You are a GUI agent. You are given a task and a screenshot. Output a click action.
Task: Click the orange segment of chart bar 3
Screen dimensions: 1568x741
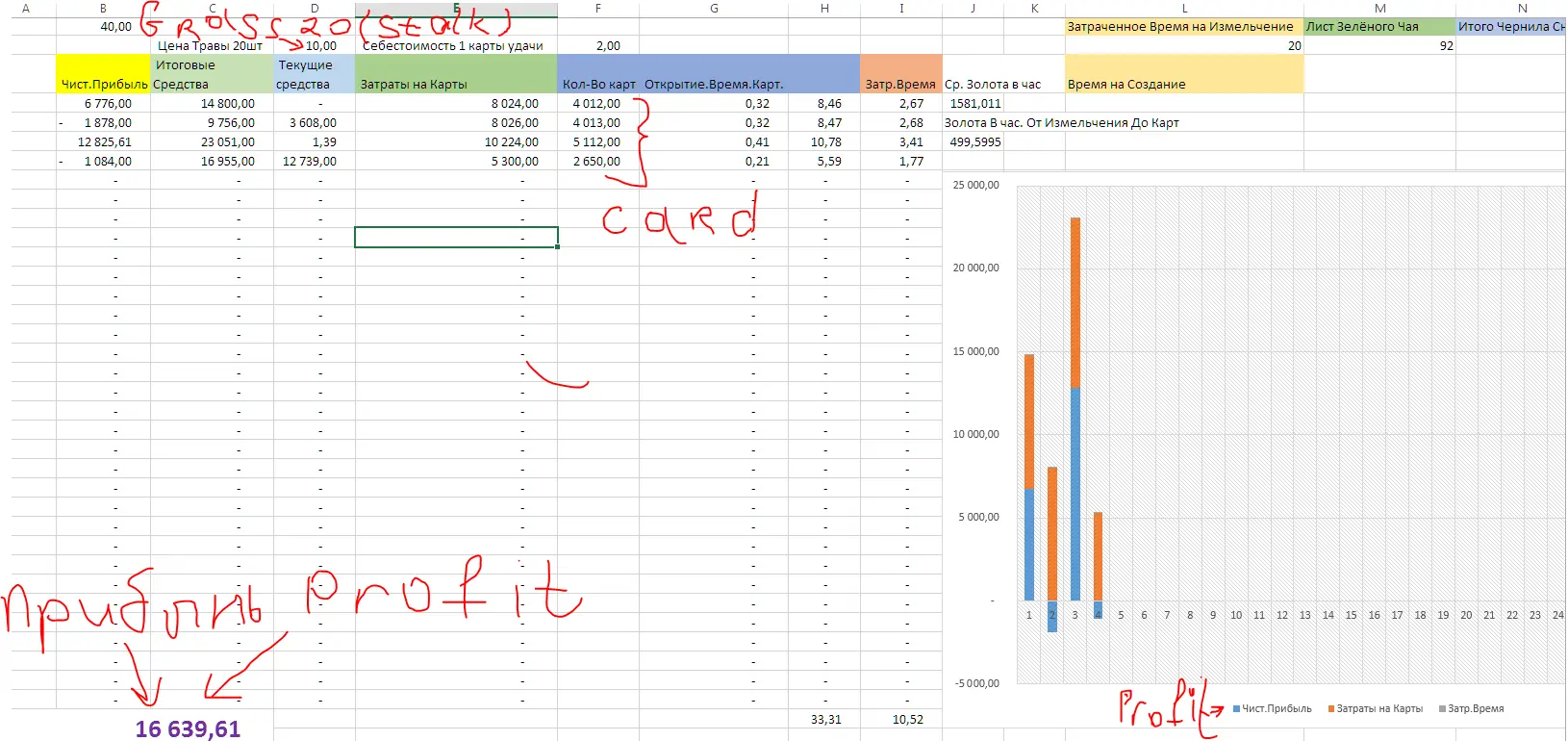1075,303
